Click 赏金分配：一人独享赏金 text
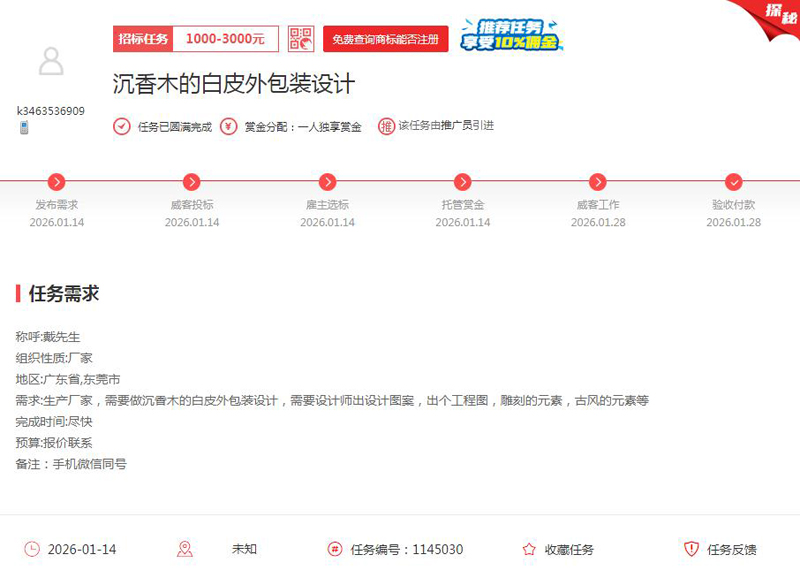This screenshot has width=800, height=570. [x=303, y=127]
